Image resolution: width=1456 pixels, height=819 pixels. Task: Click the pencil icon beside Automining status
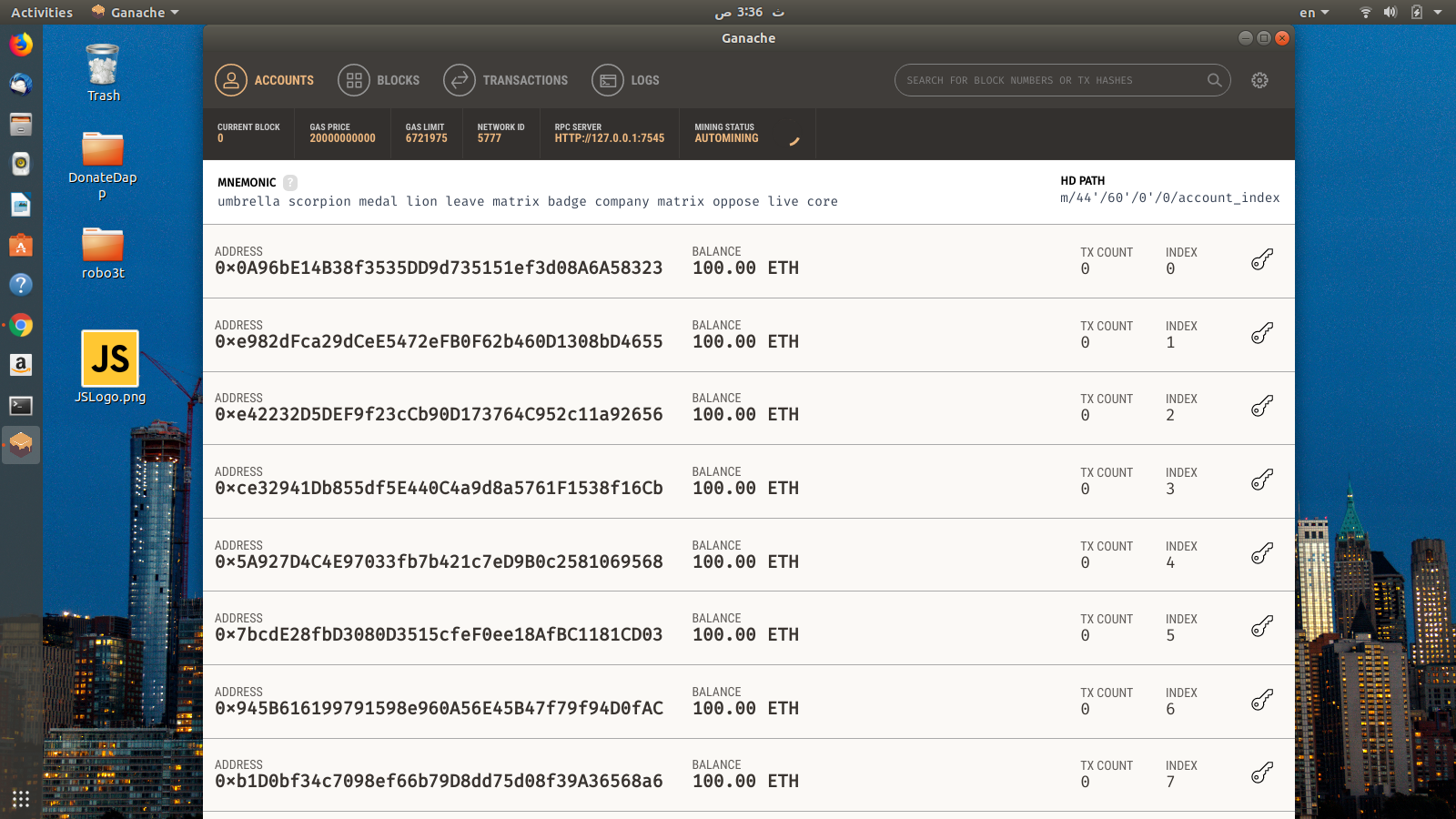(x=794, y=141)
